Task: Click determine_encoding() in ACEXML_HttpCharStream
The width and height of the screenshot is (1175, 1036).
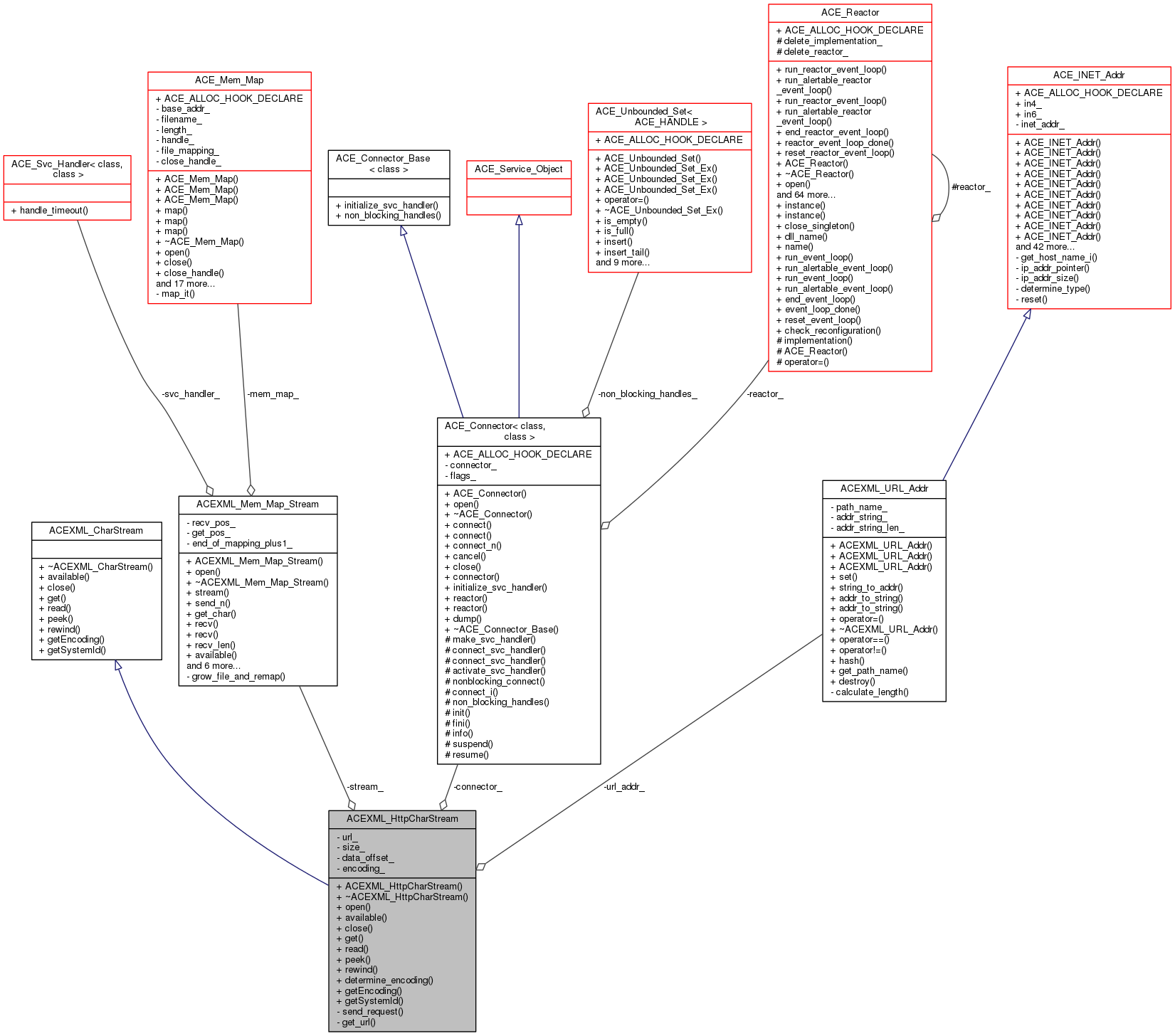Action: 389,980
